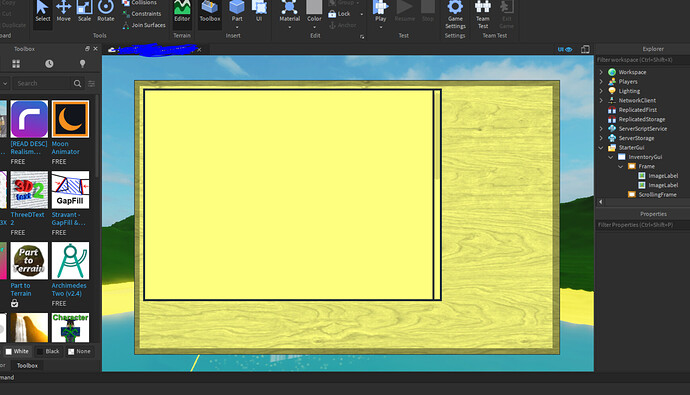690x395 pixels.
Task: Select White background option
Action: point(17,351)
